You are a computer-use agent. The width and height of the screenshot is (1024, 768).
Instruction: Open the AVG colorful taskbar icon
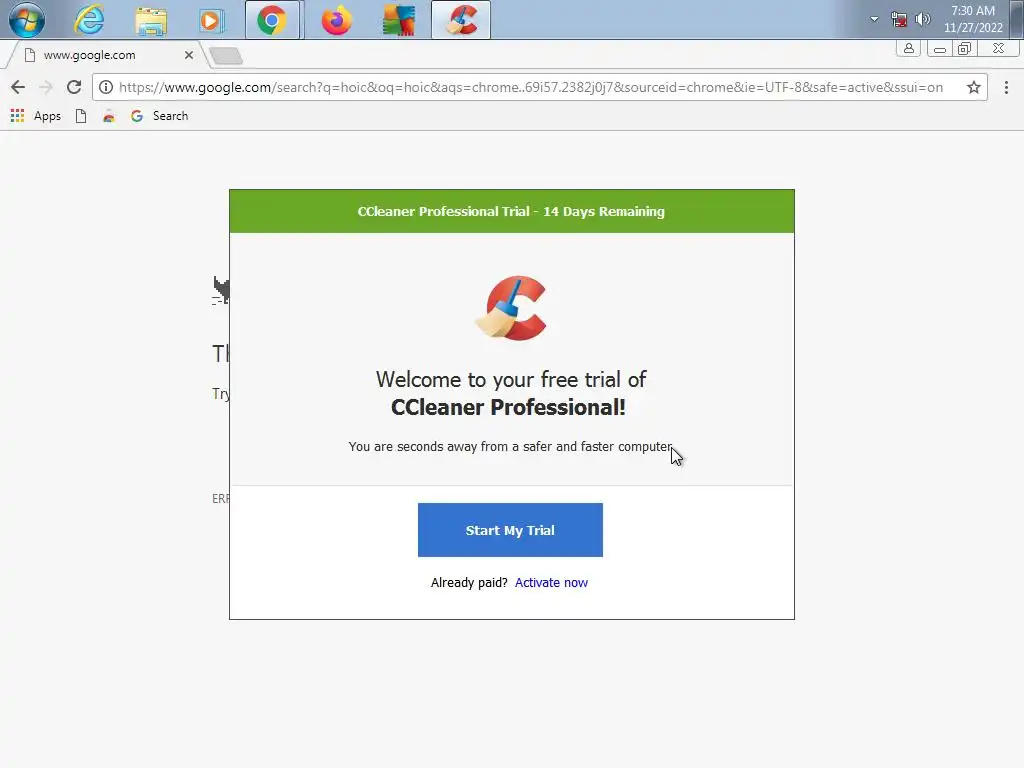pyautogui.click(x=399, y=20)
